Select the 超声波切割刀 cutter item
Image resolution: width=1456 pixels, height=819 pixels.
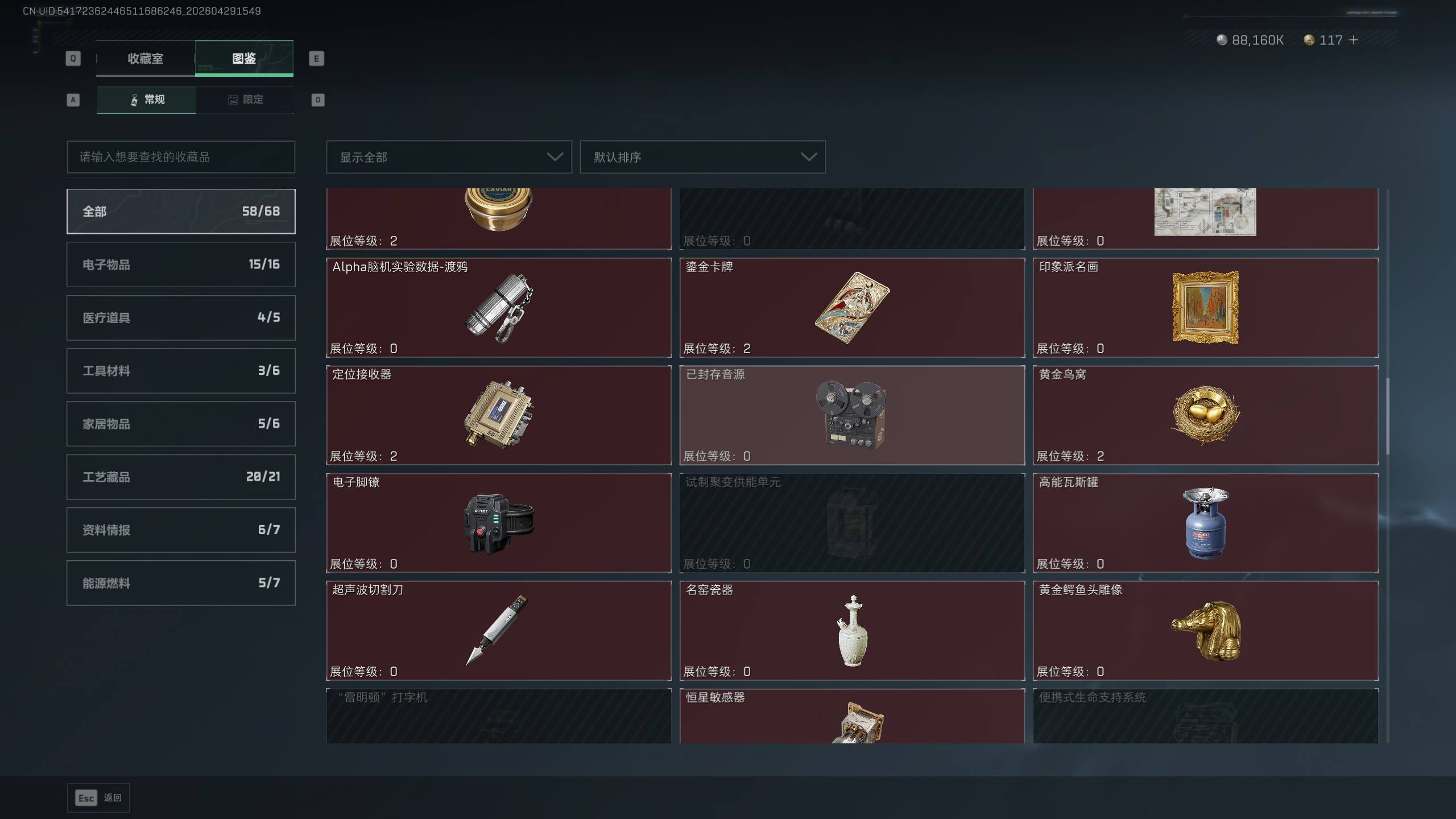499,630
